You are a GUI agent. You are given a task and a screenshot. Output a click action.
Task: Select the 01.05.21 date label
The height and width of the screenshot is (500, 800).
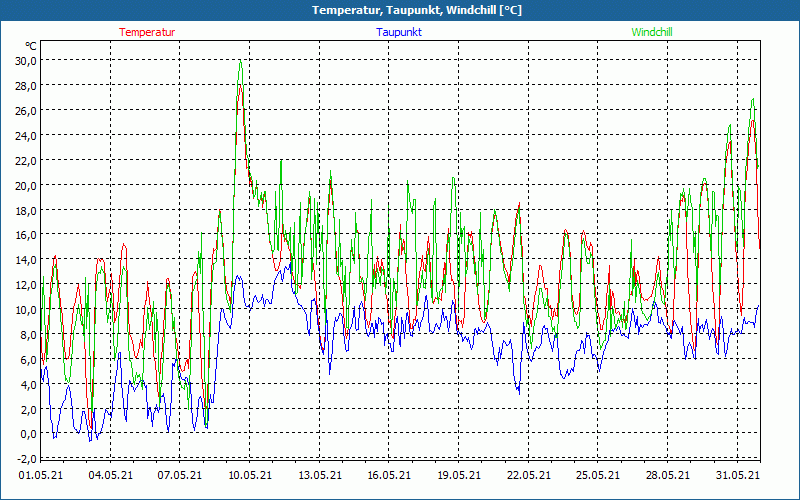41,476
